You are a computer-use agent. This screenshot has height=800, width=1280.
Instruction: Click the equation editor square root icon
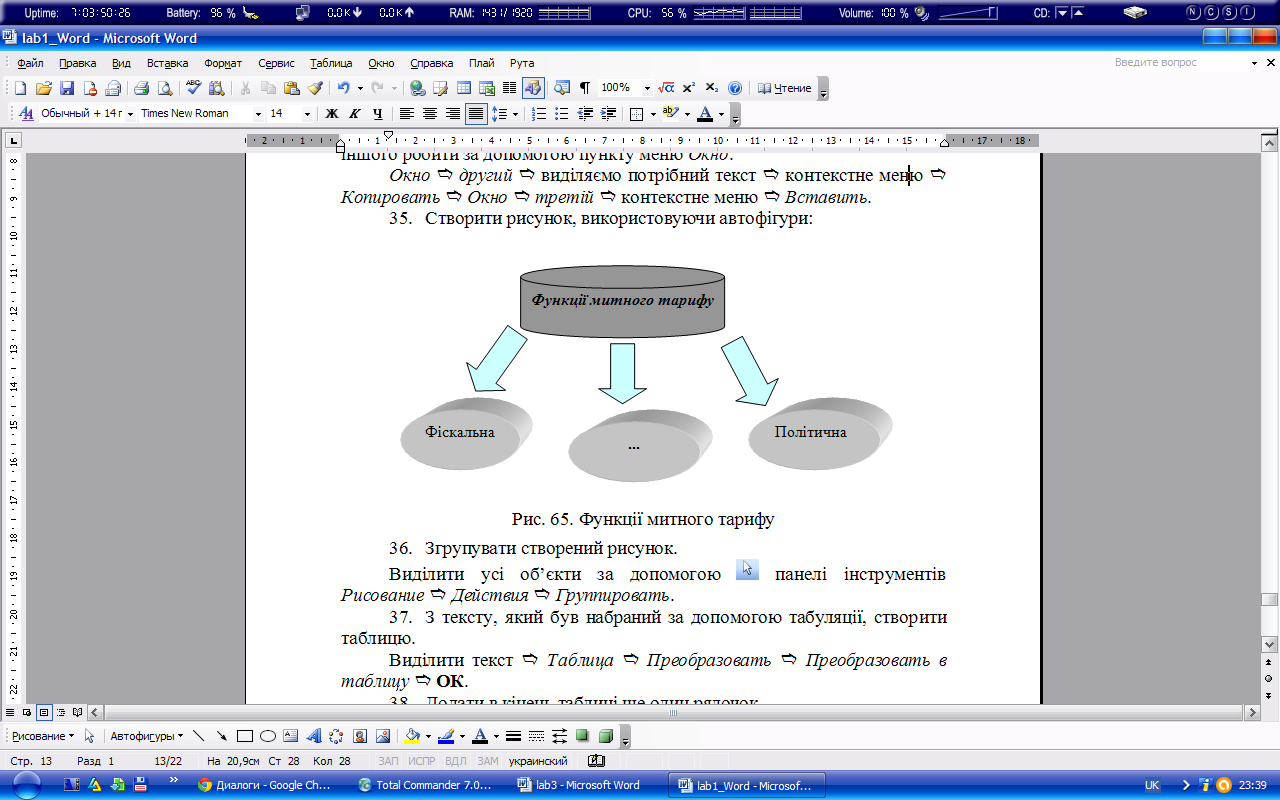tap(667, 88)
